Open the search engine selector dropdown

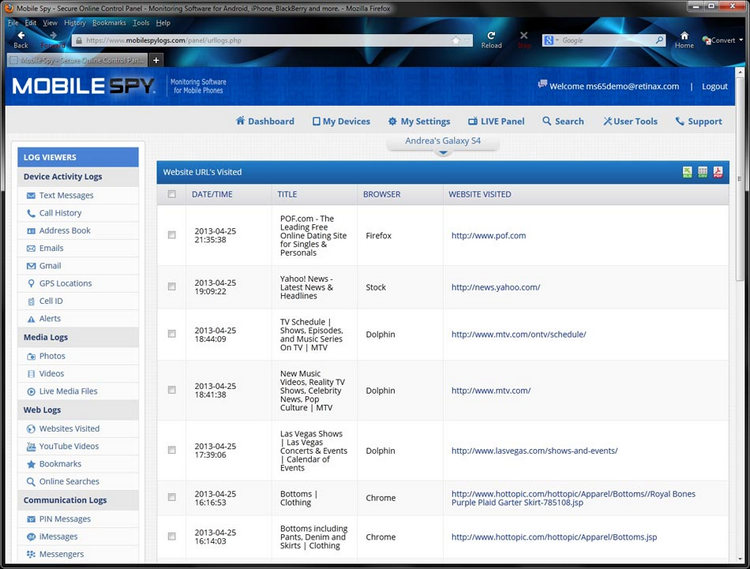(551, 40)
